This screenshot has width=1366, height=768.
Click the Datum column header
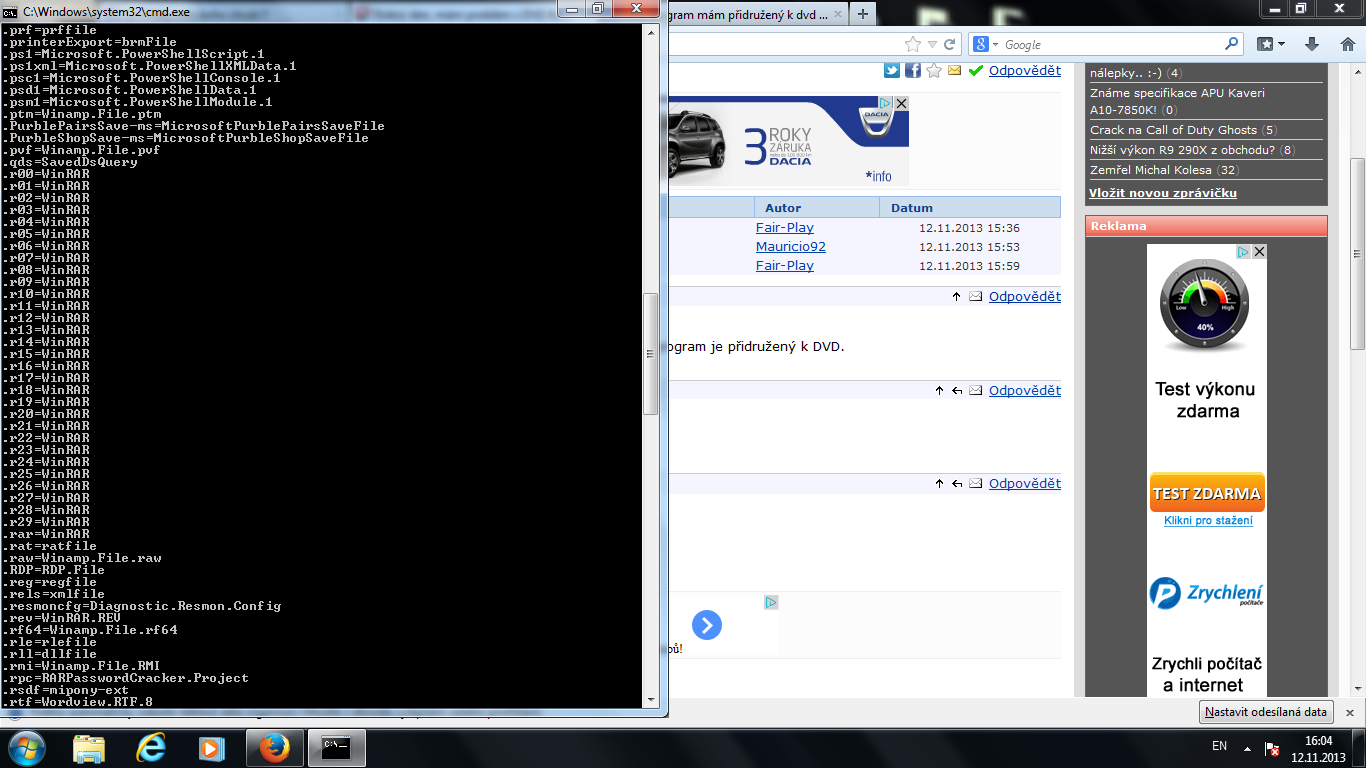[911, 208]
